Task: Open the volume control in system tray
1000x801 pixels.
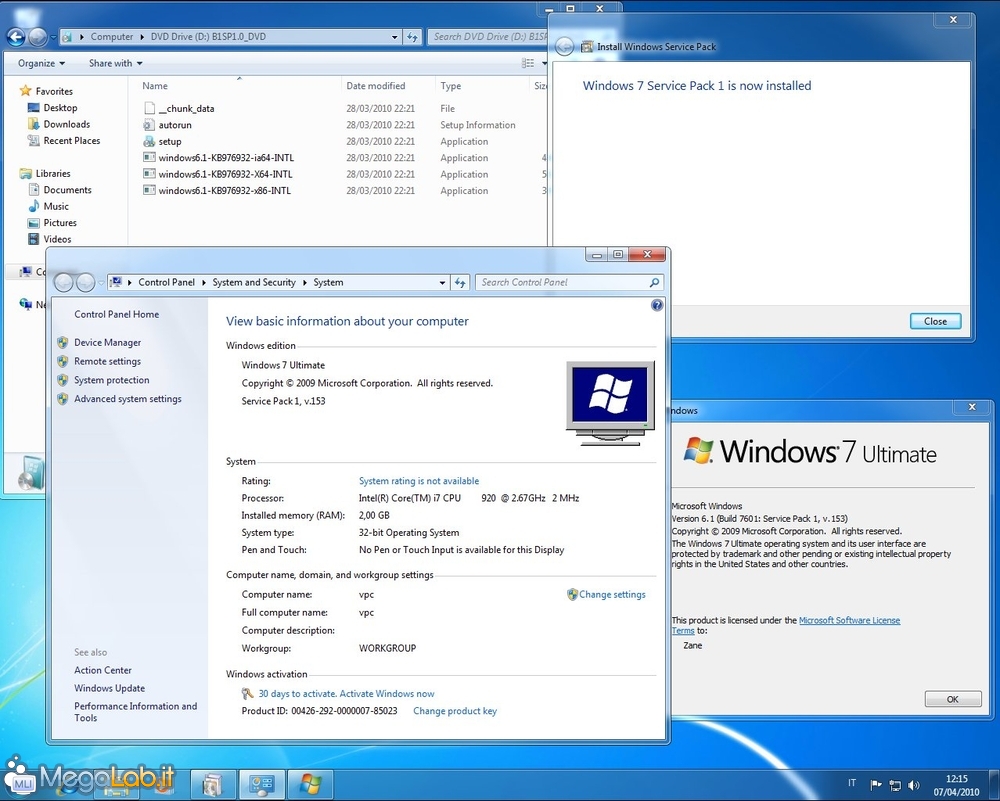Action: coord(914,785)
